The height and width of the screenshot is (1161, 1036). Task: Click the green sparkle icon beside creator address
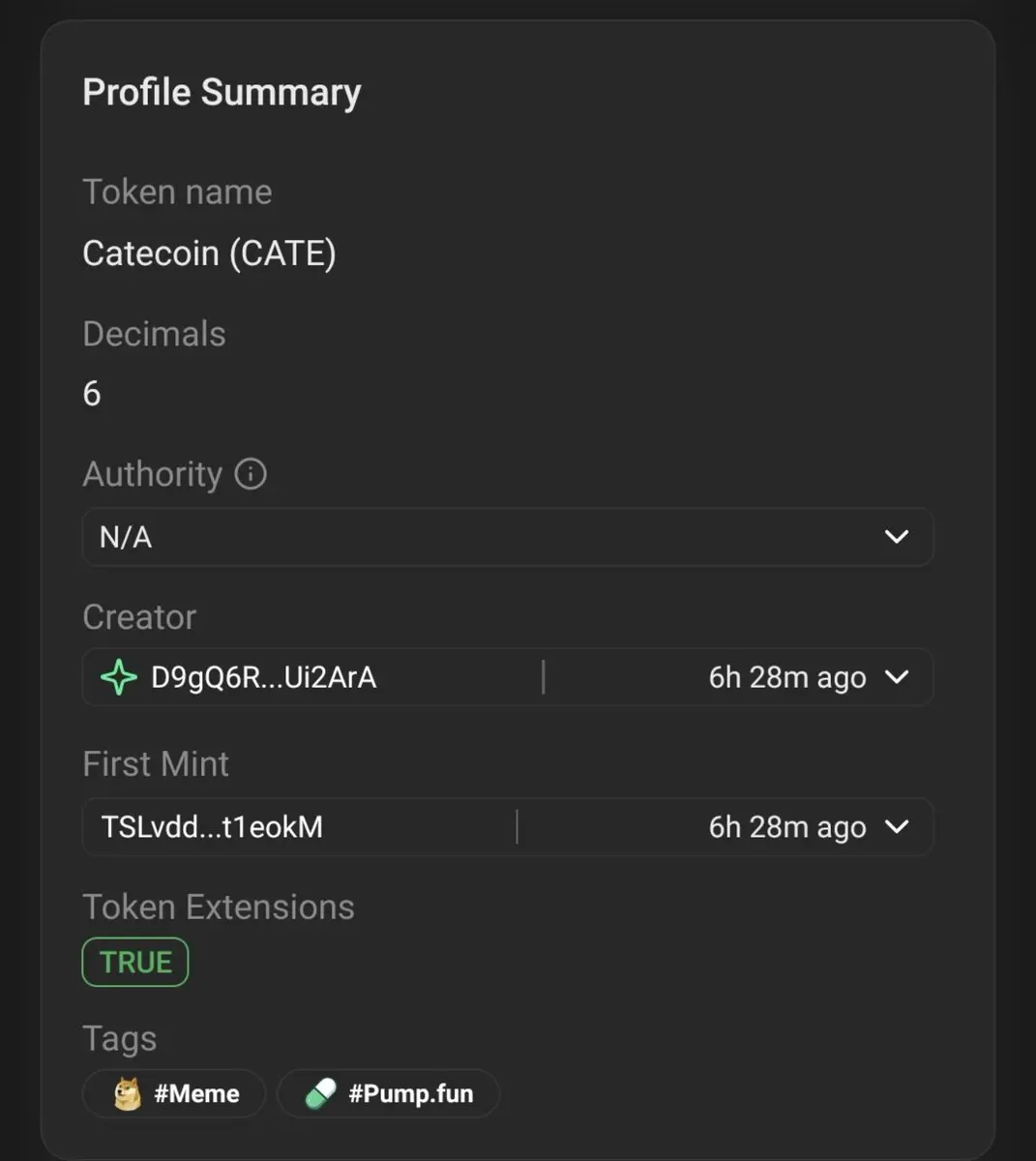[x=119, y=677]
